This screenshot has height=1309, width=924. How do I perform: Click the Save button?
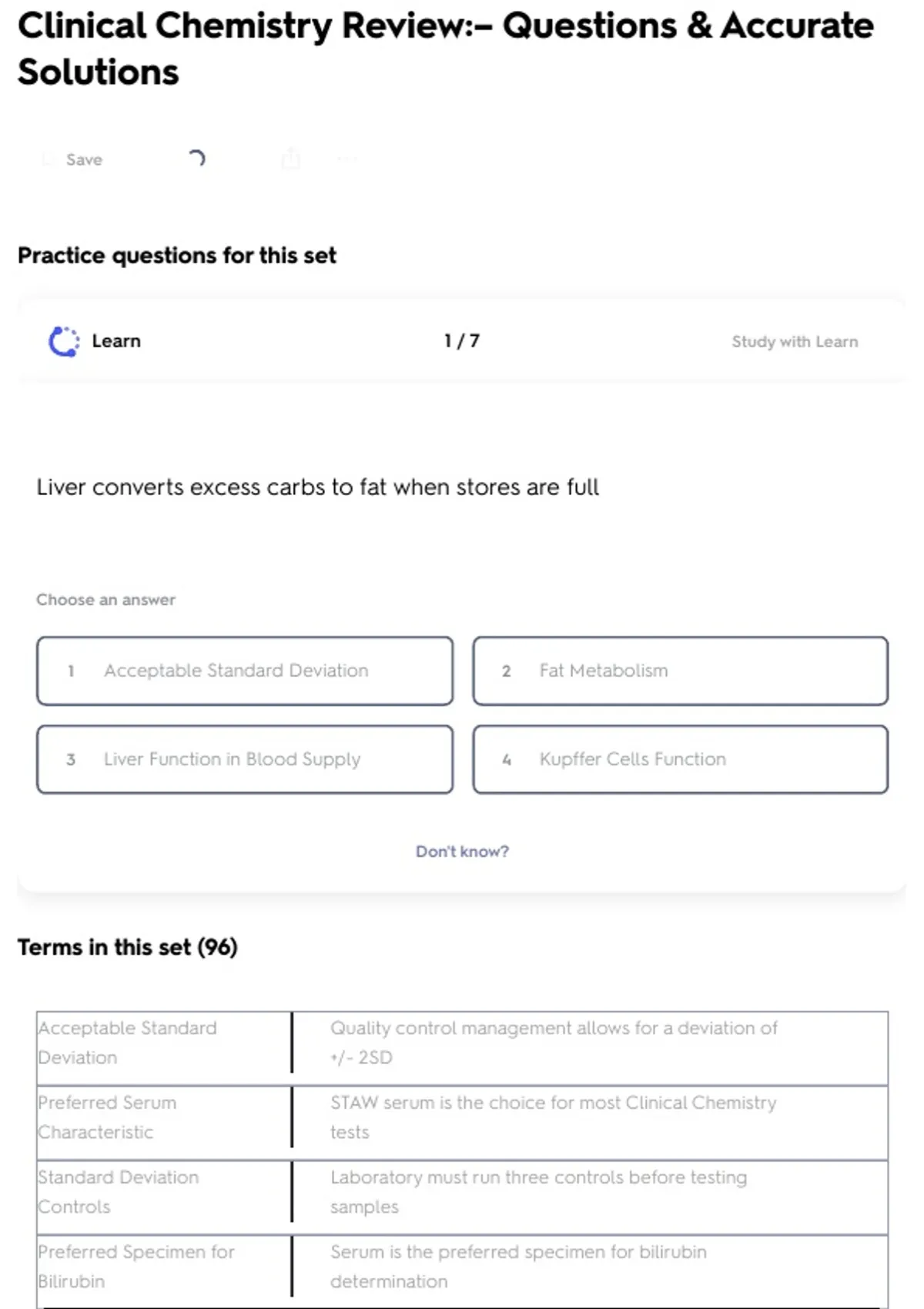click(x=84, y=159)
